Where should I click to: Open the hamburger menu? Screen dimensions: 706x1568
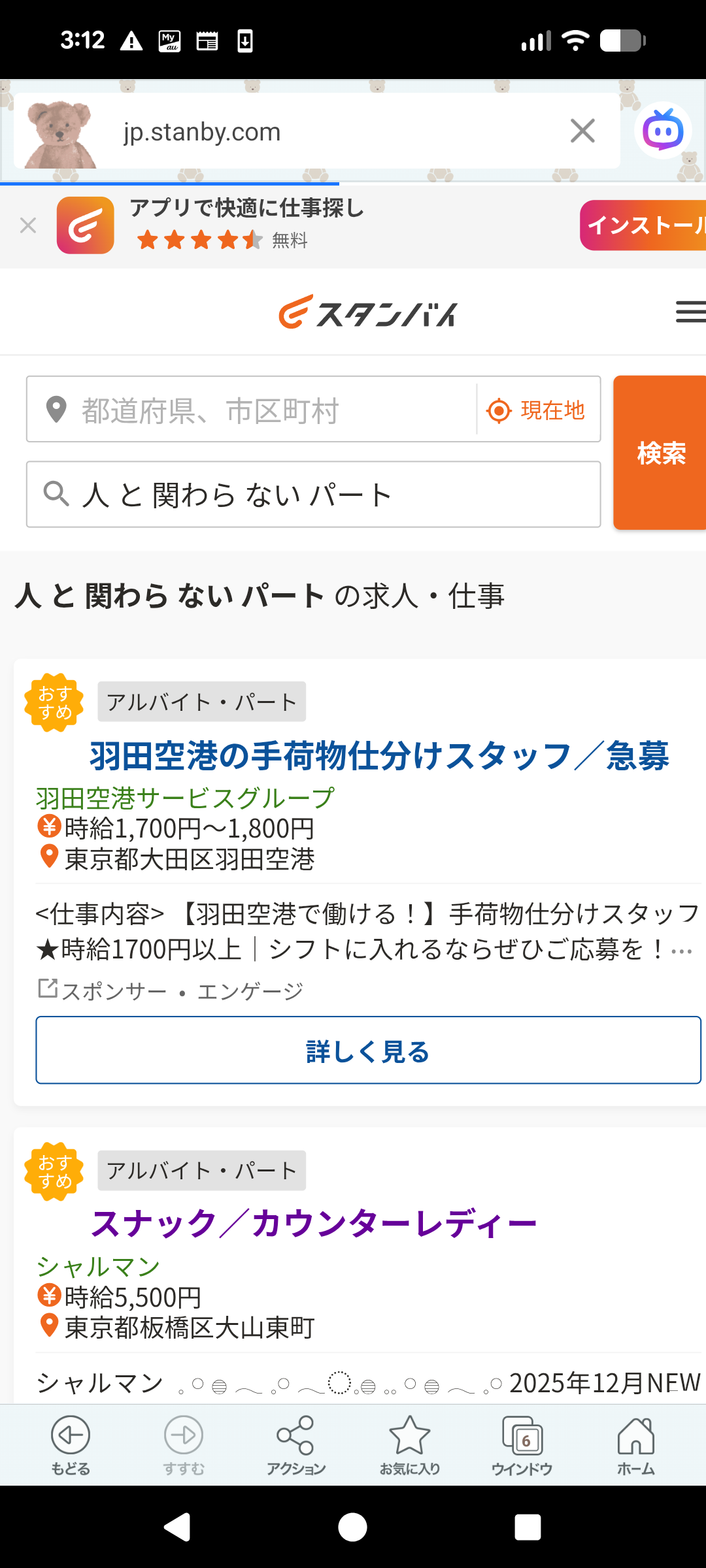690,312
